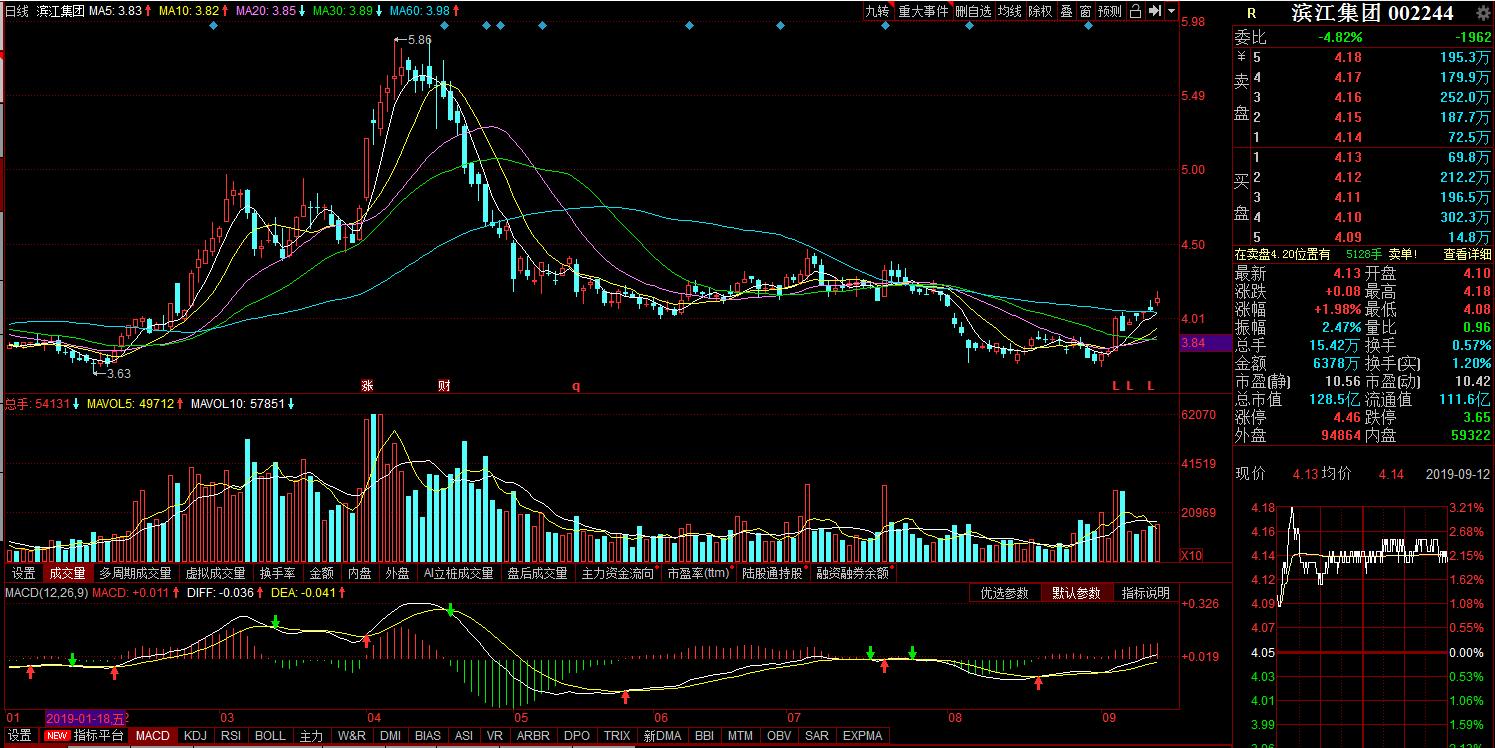
Task: Open the settings gear beside stock name
Action: click(x=1483, y=13)
